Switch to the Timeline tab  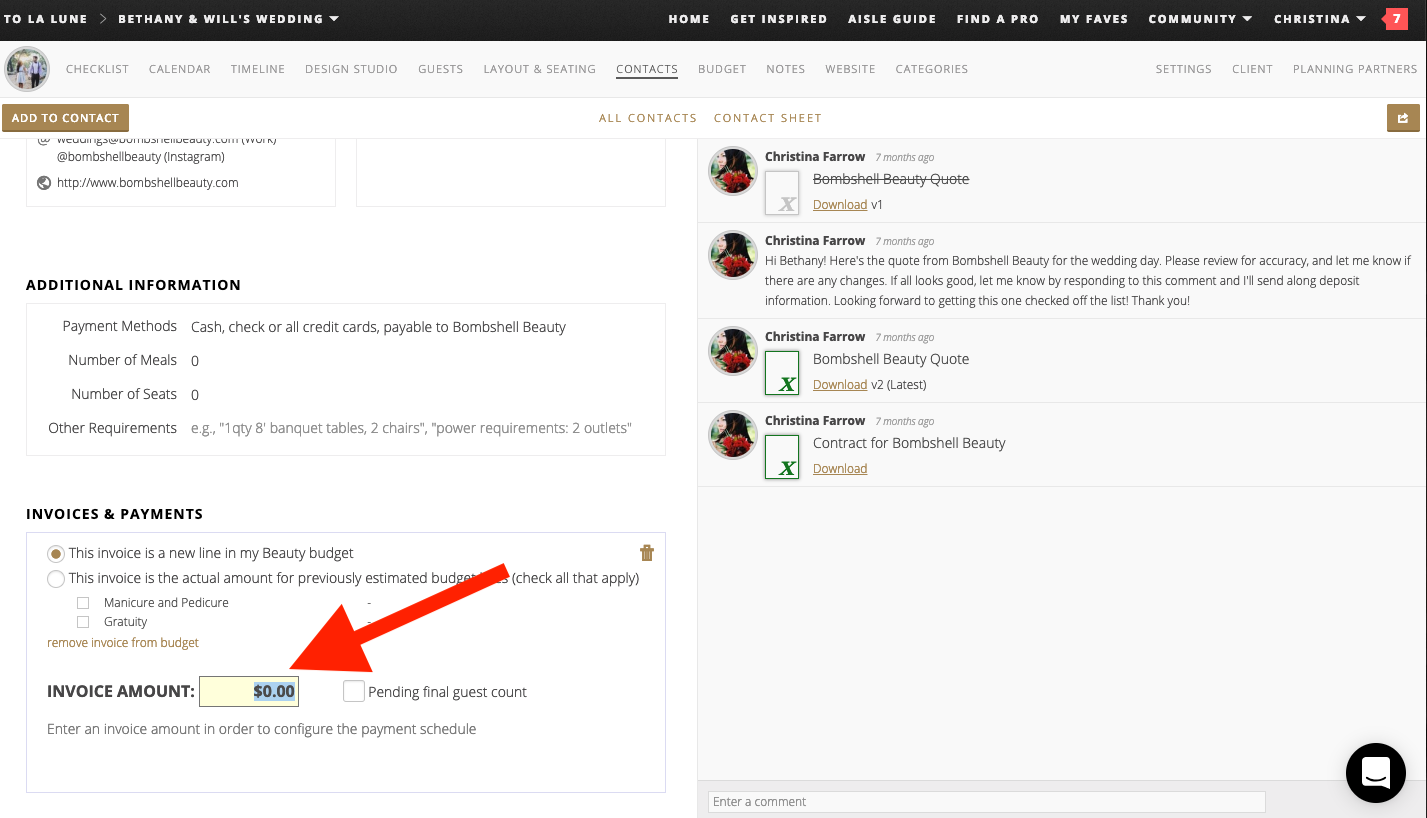(x=258, y=69)
